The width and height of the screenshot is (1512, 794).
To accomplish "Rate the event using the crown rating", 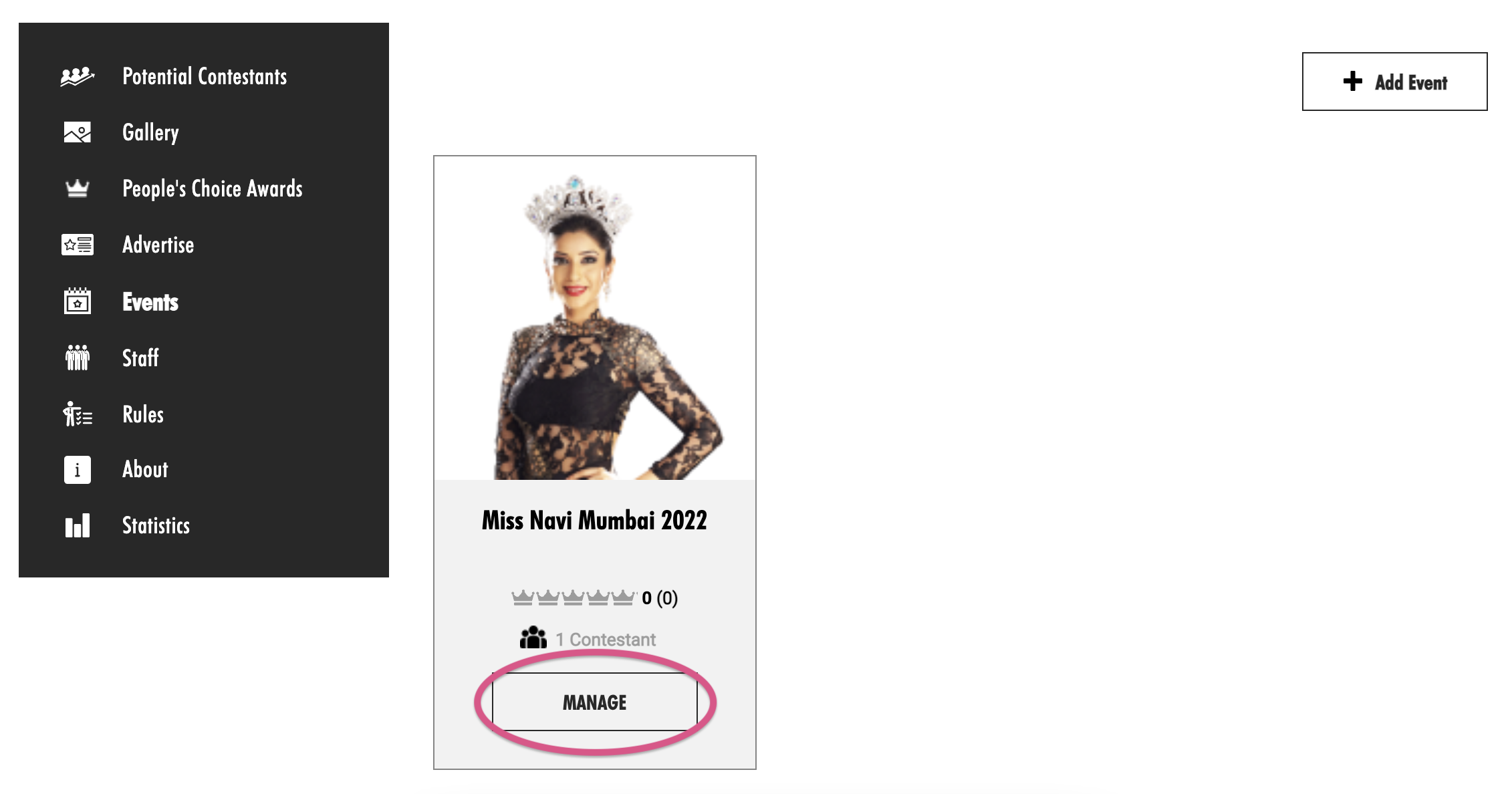I will tap(573, 598).
